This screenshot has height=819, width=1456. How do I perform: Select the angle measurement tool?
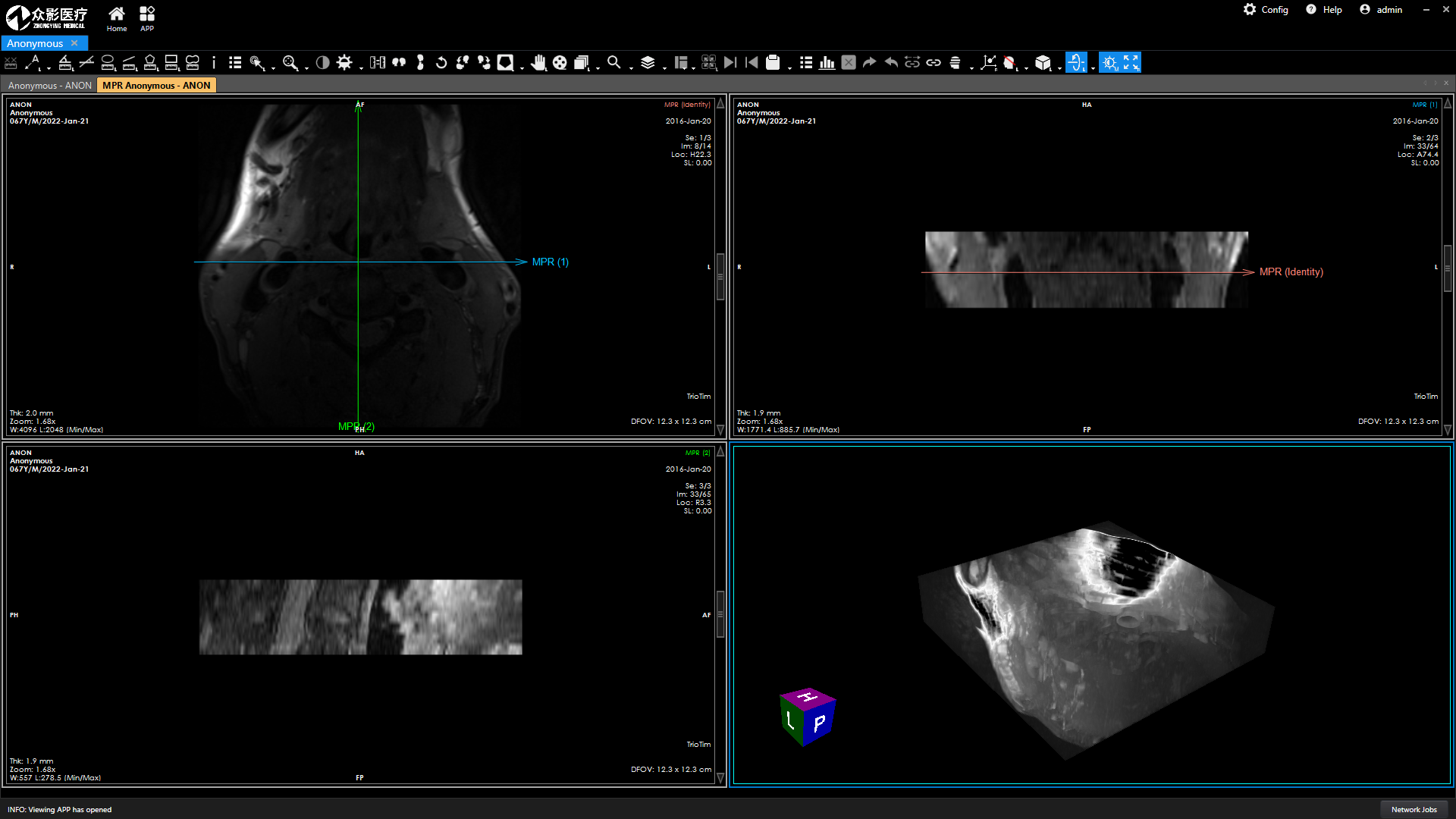pos(65,62)
